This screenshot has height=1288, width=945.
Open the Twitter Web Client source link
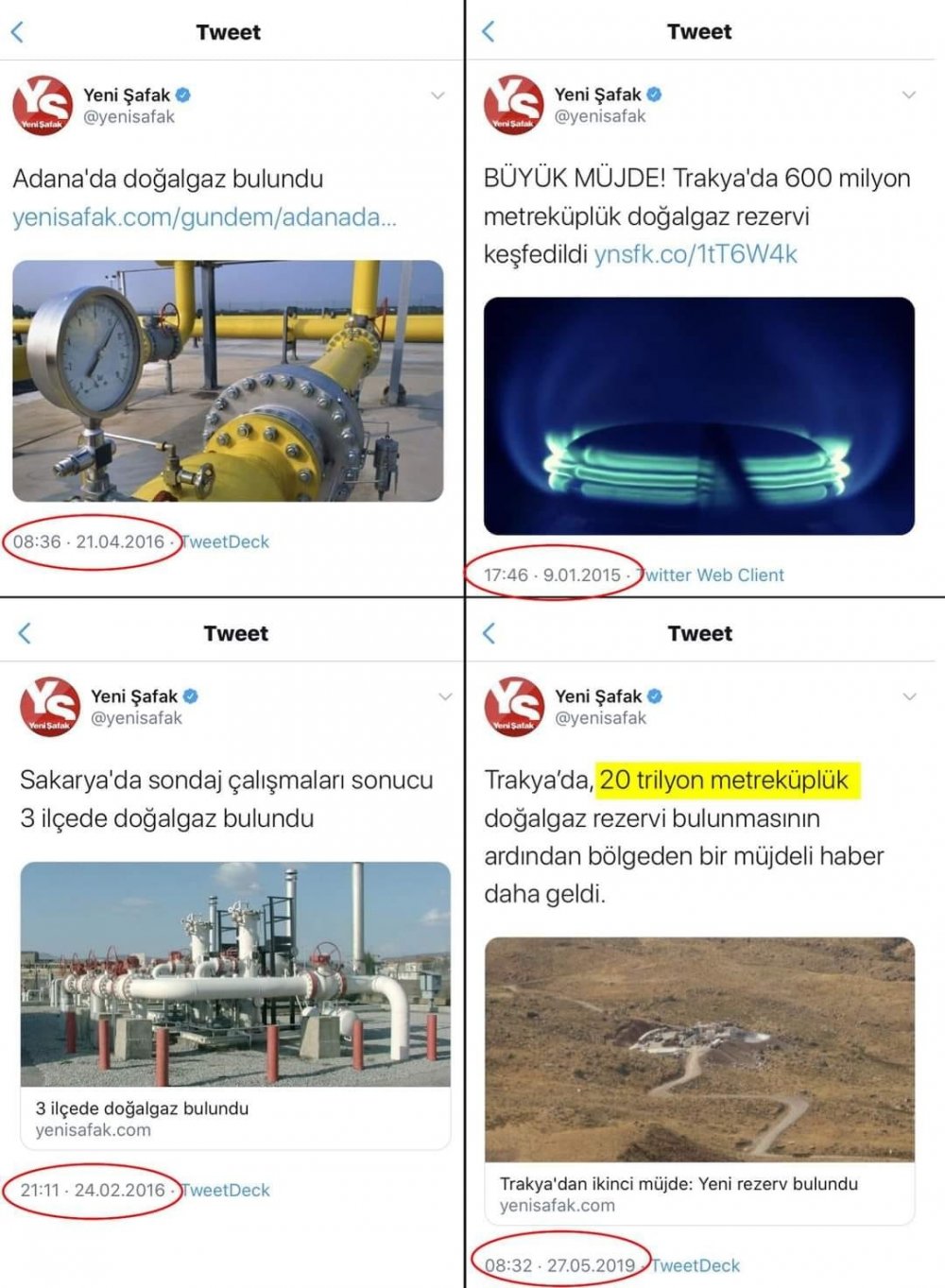pyautogui.click(x=713, y=575)
